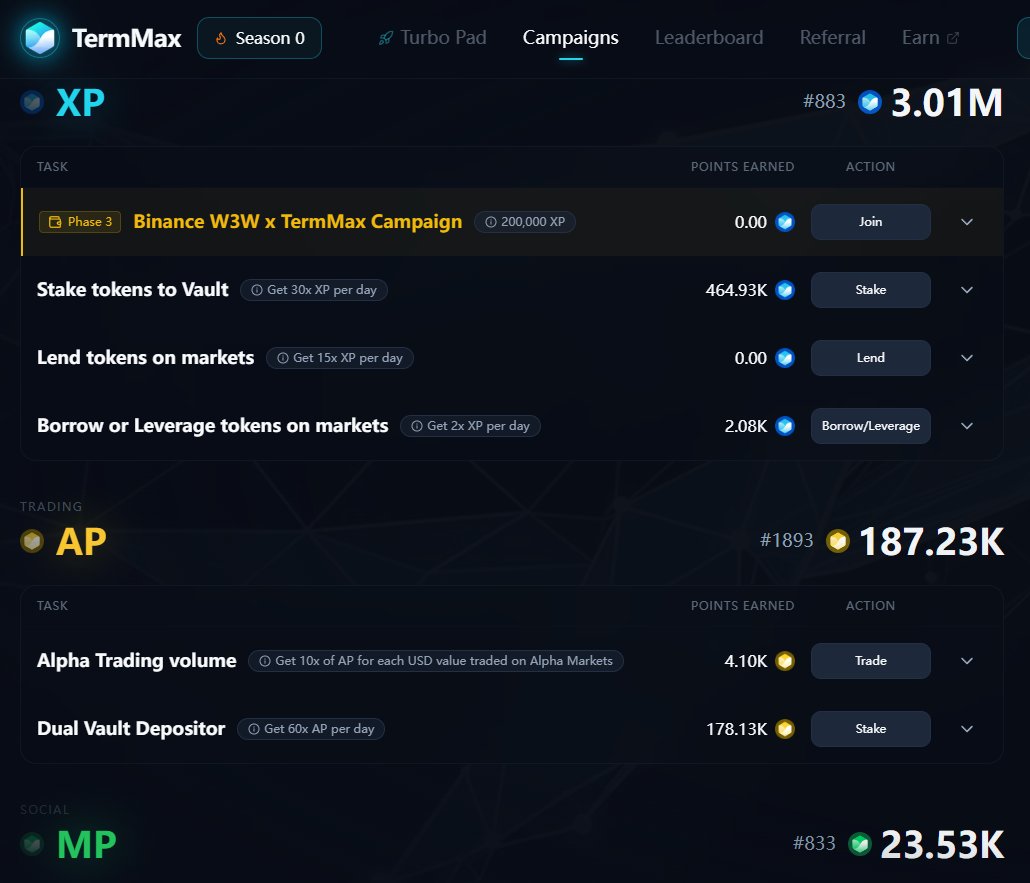This screenshot has width=1030, height=883.
Task: Click the Get 30x XP per day badge
Action: pos(314,290)
